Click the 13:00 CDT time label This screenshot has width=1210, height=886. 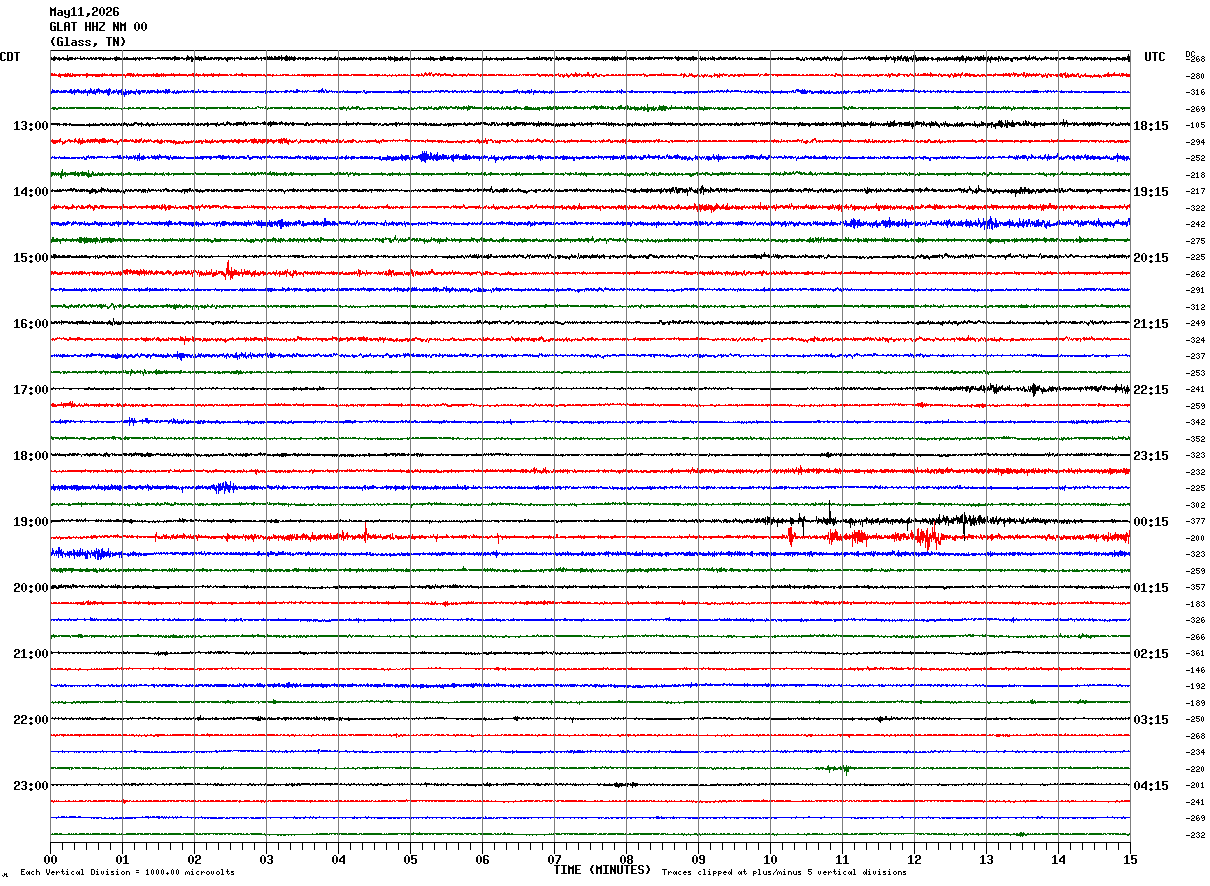click(x=30, y=126)
